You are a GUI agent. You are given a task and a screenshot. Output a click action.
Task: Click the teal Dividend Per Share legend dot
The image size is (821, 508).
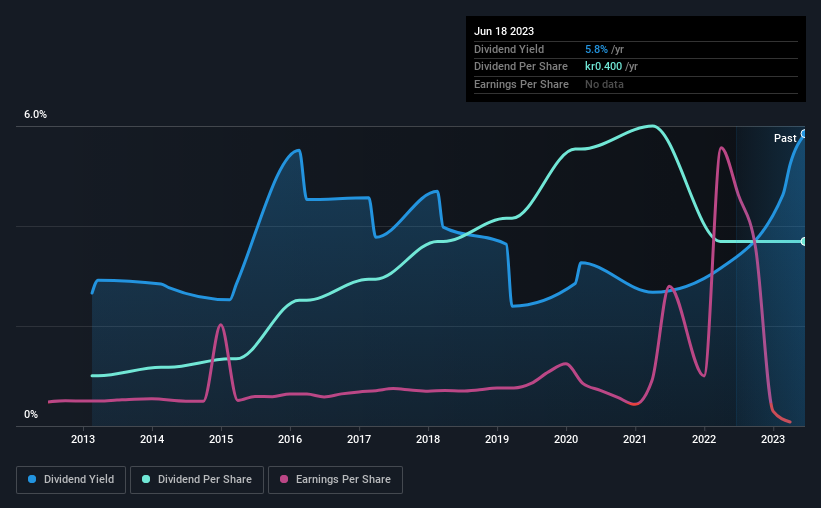[x=146, y=479]
